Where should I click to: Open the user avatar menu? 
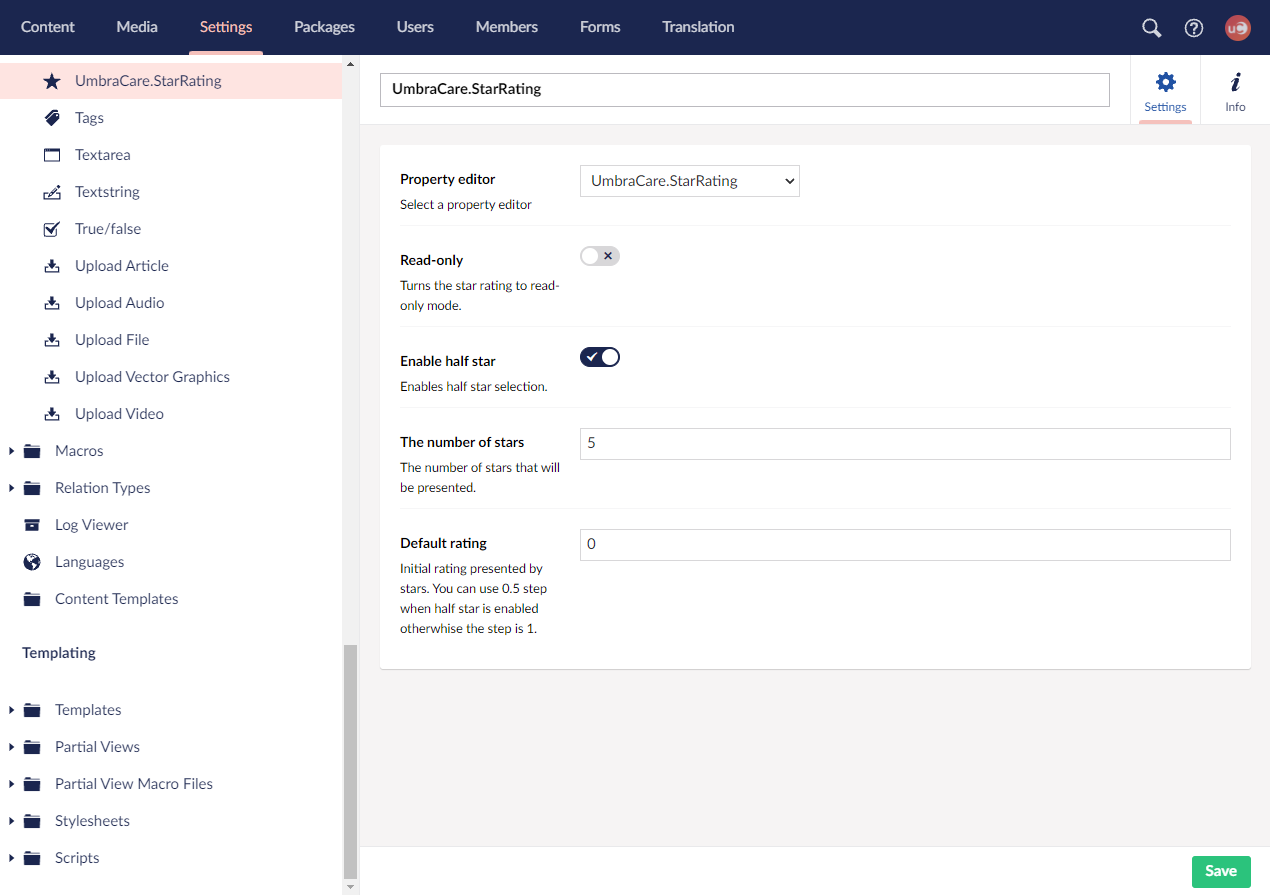(1238, 28)
